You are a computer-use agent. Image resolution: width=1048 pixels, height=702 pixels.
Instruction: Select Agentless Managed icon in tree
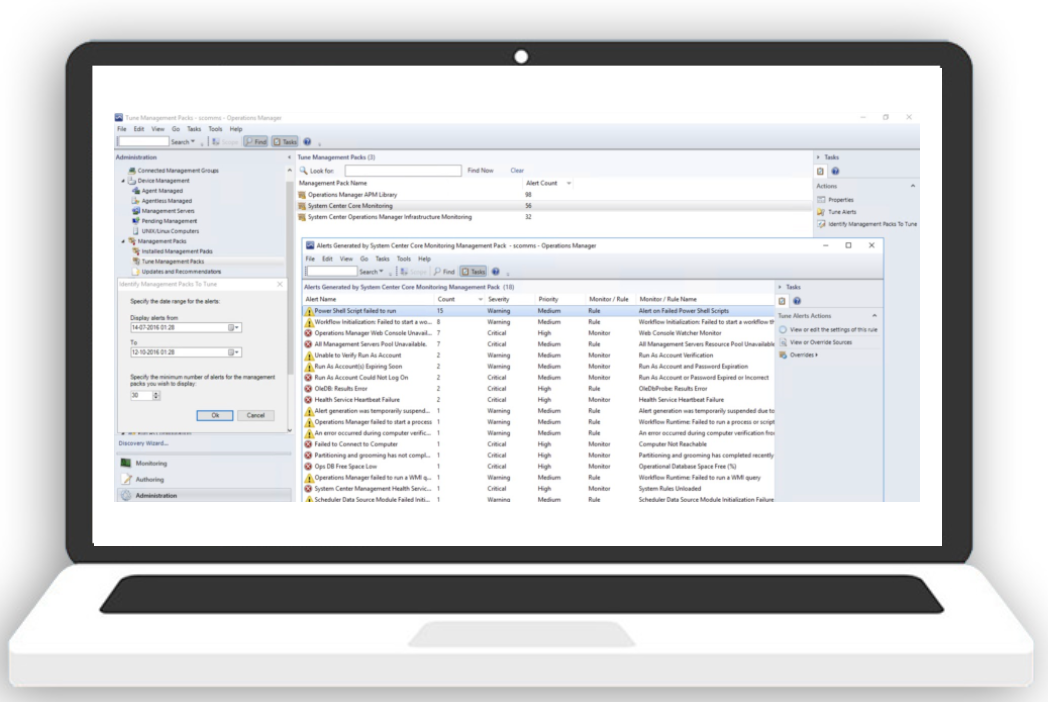click(136, 201)
